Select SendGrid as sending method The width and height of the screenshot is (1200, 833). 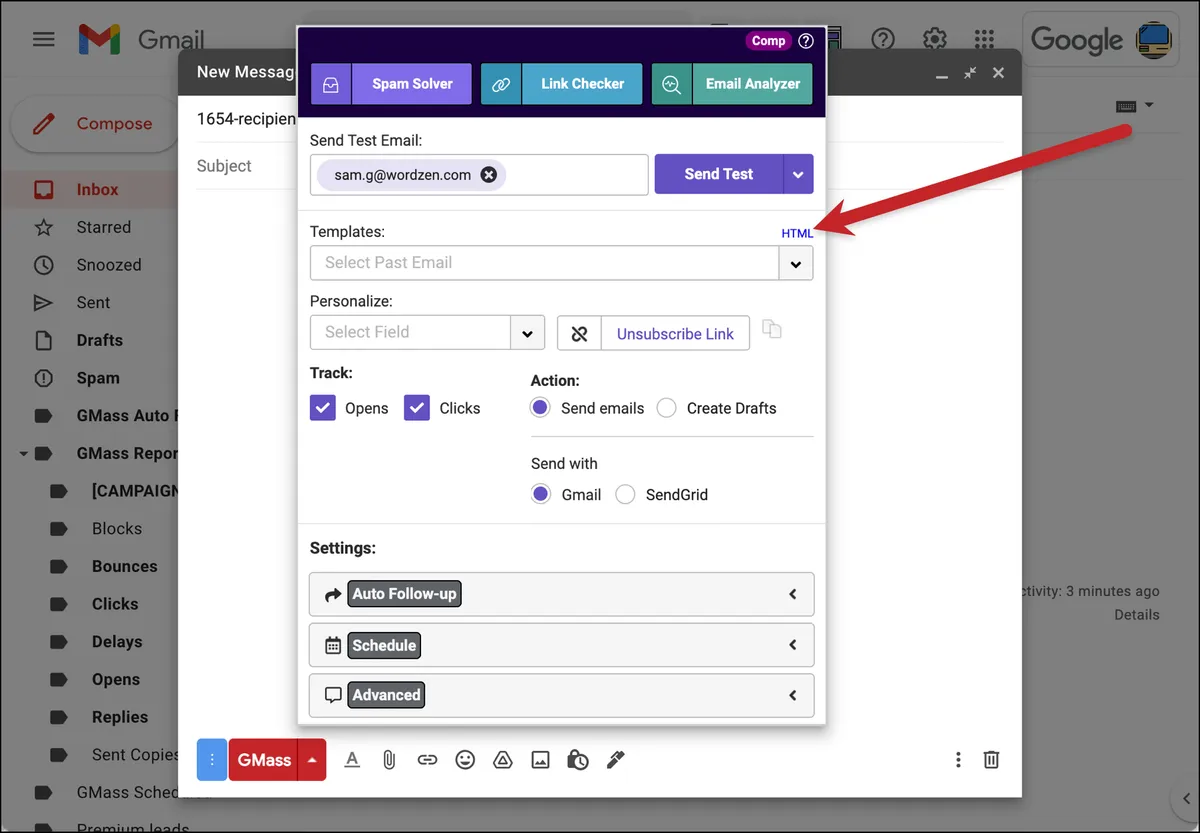click(625, 494)
